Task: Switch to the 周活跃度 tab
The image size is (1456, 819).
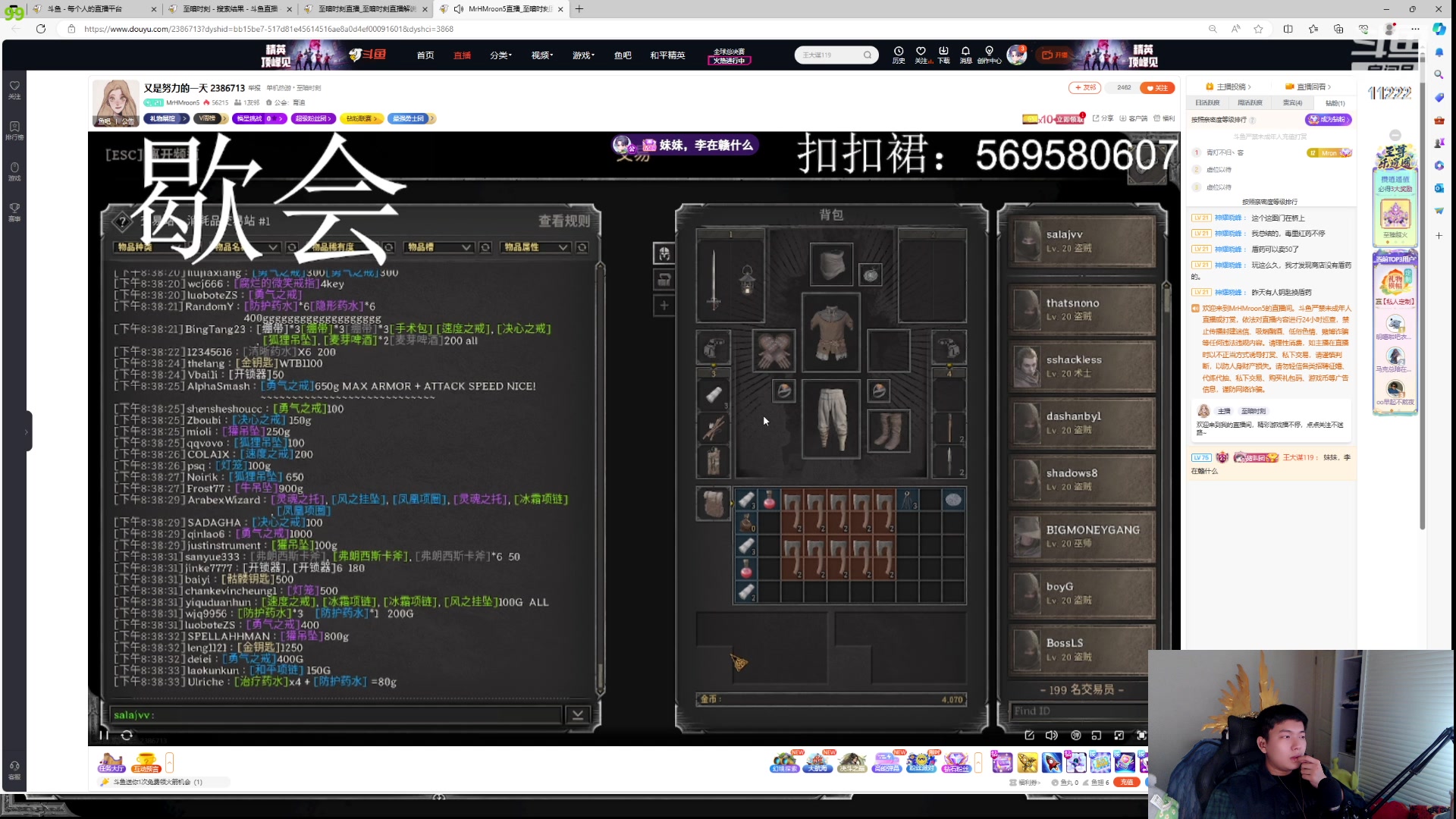Action: point(1250,102)
